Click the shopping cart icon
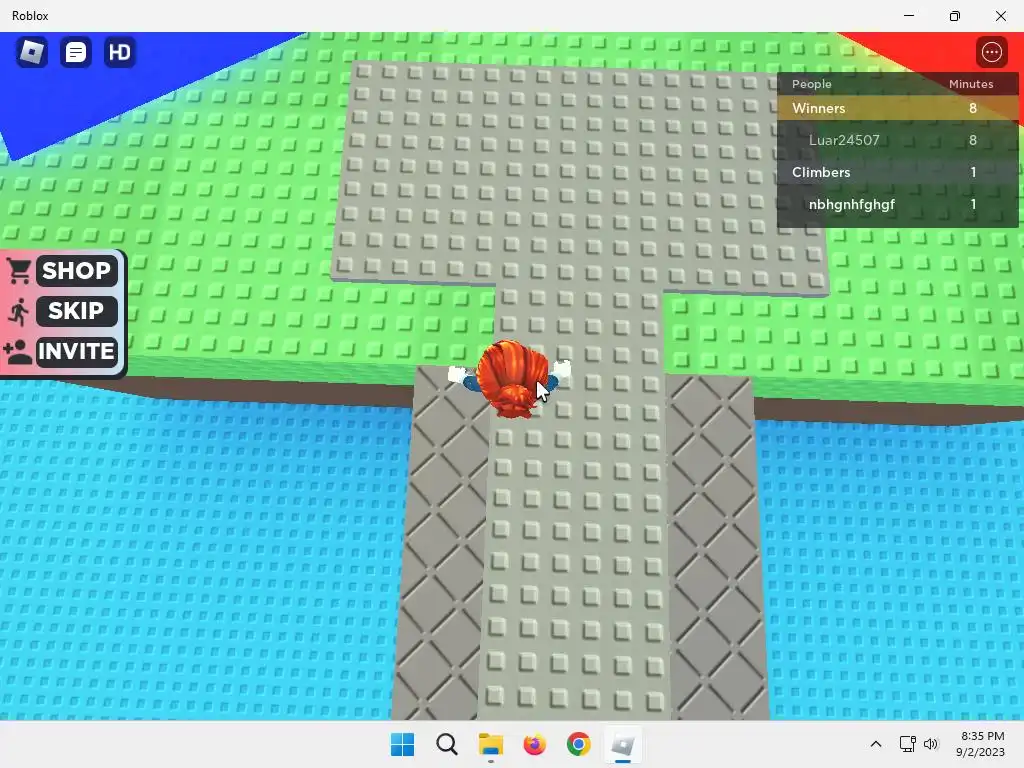This screenshot has height=768, width=1024. coord(19,270)
